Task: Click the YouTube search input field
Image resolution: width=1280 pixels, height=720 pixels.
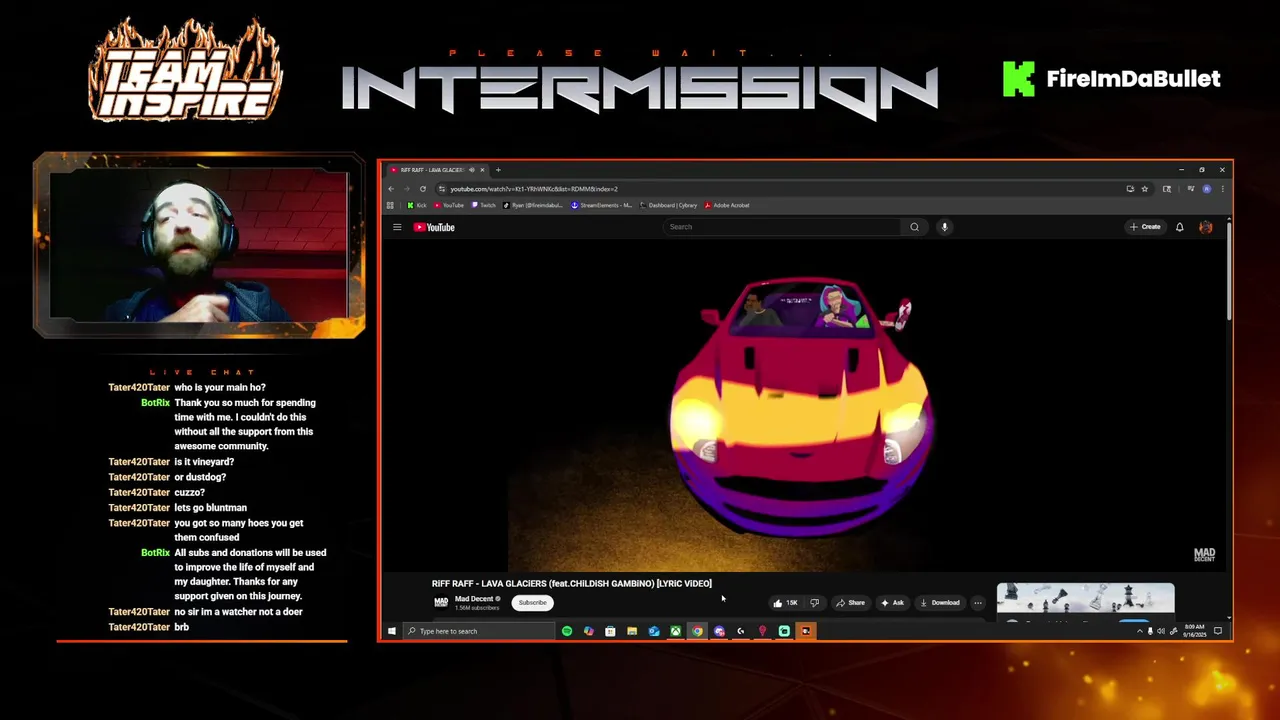Action: [x=781, y=227]
